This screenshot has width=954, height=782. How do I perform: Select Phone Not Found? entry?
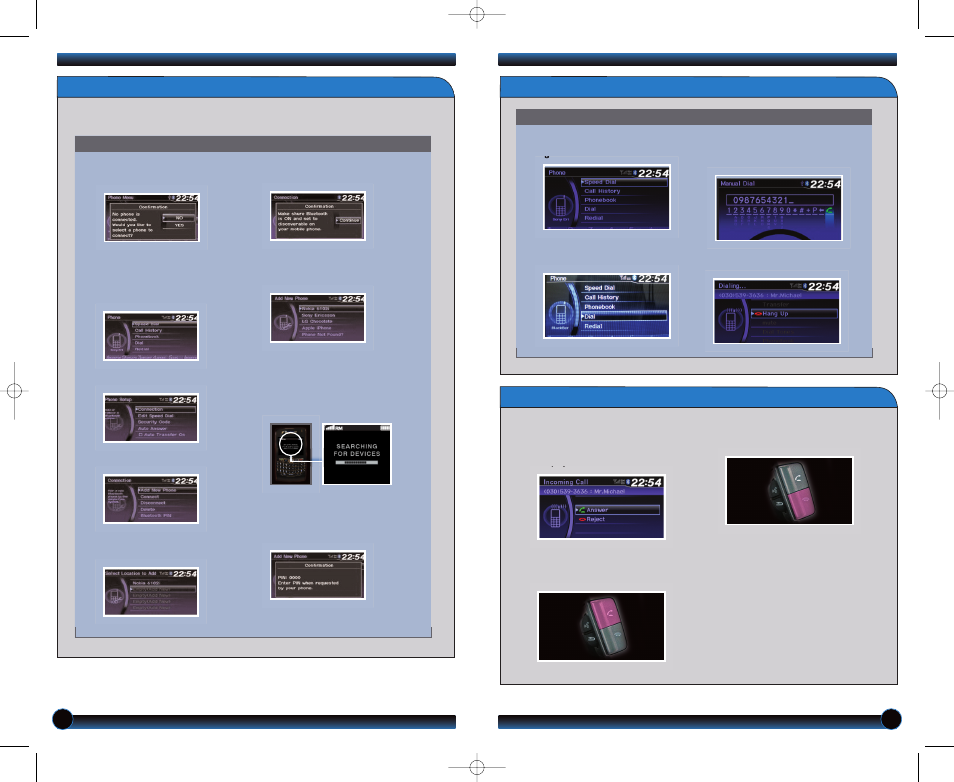click(322, 335)
